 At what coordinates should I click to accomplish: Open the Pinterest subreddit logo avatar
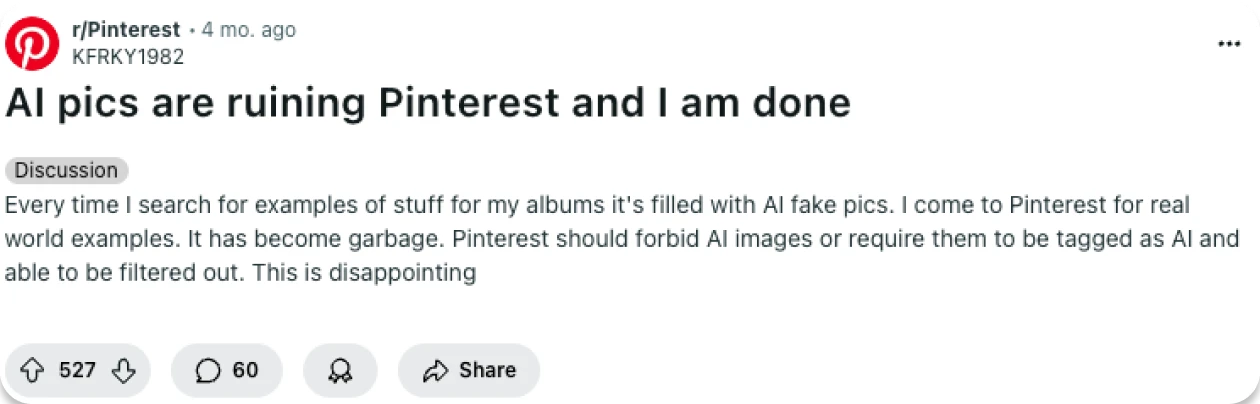32,43
